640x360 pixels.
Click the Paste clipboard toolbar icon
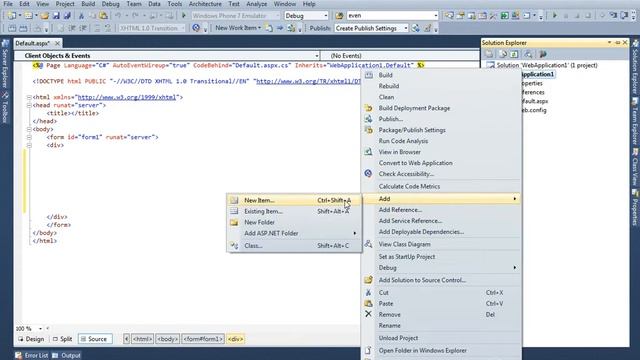104,16
